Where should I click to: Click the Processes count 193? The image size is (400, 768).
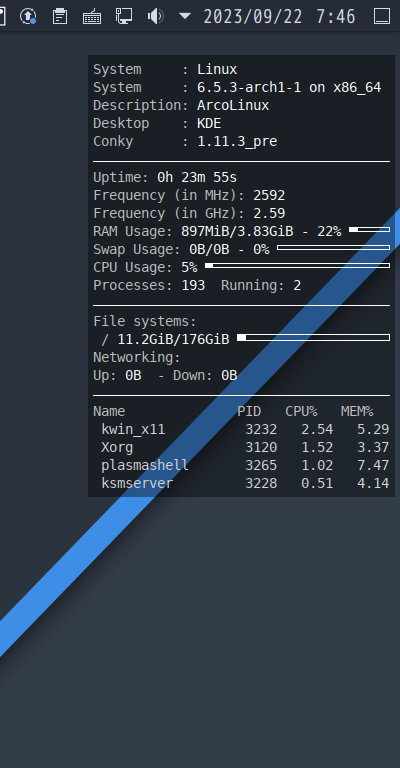click(x=193, y=286)
